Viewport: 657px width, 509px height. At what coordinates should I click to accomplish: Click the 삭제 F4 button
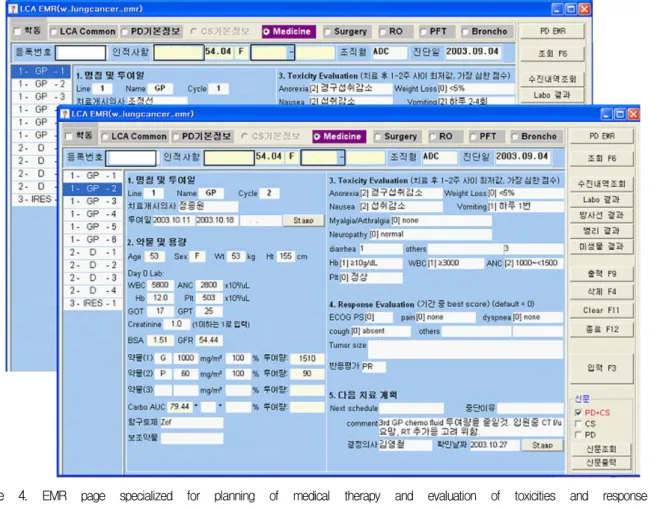[x=602, y=292]
